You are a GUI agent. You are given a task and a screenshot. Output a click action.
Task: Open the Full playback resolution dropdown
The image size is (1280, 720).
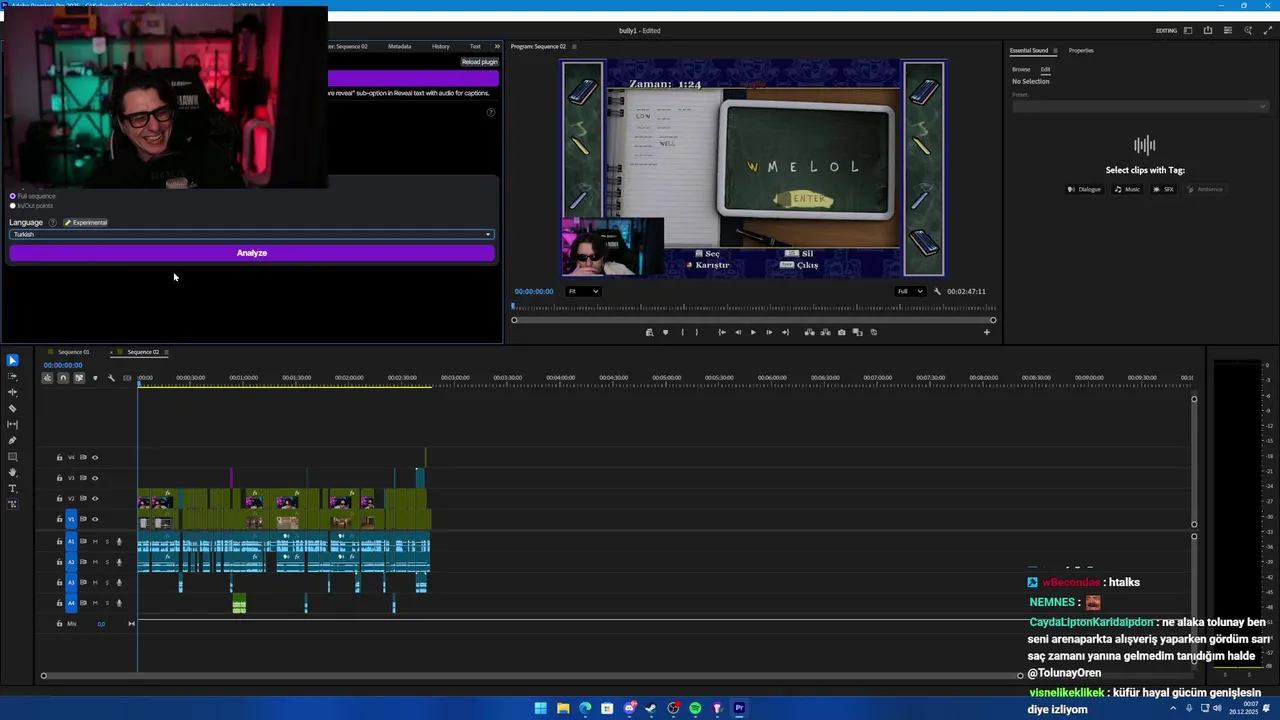click(909, 291)
